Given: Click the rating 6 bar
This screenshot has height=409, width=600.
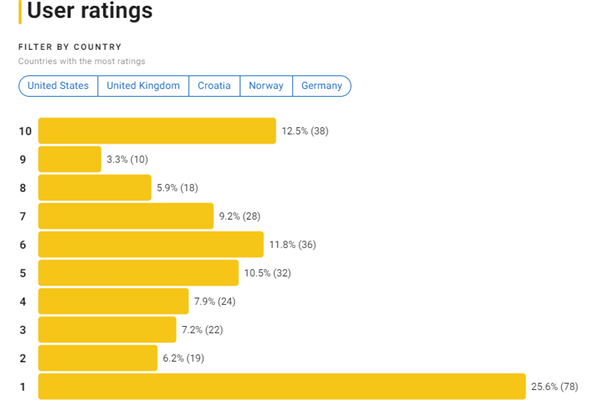Looking at the screenshot, I should [x=151, y=244].
